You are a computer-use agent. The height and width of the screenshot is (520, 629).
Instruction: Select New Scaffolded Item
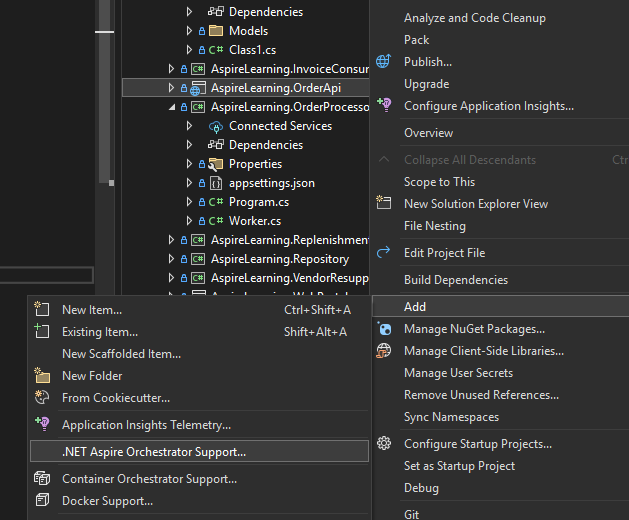(x=122, y=353)
